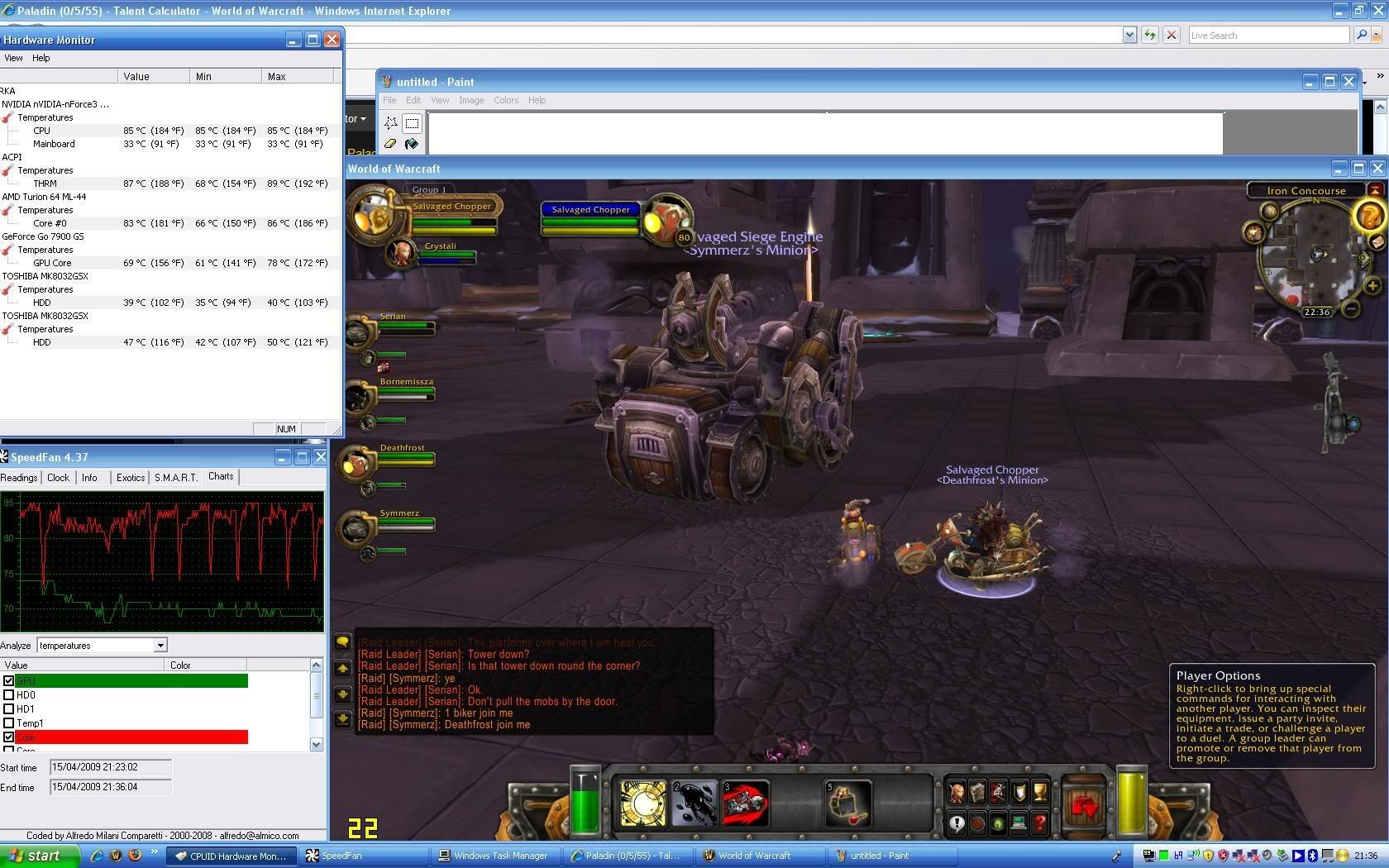The height and width of the screenshot is (868, 1389).
Task: Click the Internet Explorer refresh button
Action: tap(1149, 35)
